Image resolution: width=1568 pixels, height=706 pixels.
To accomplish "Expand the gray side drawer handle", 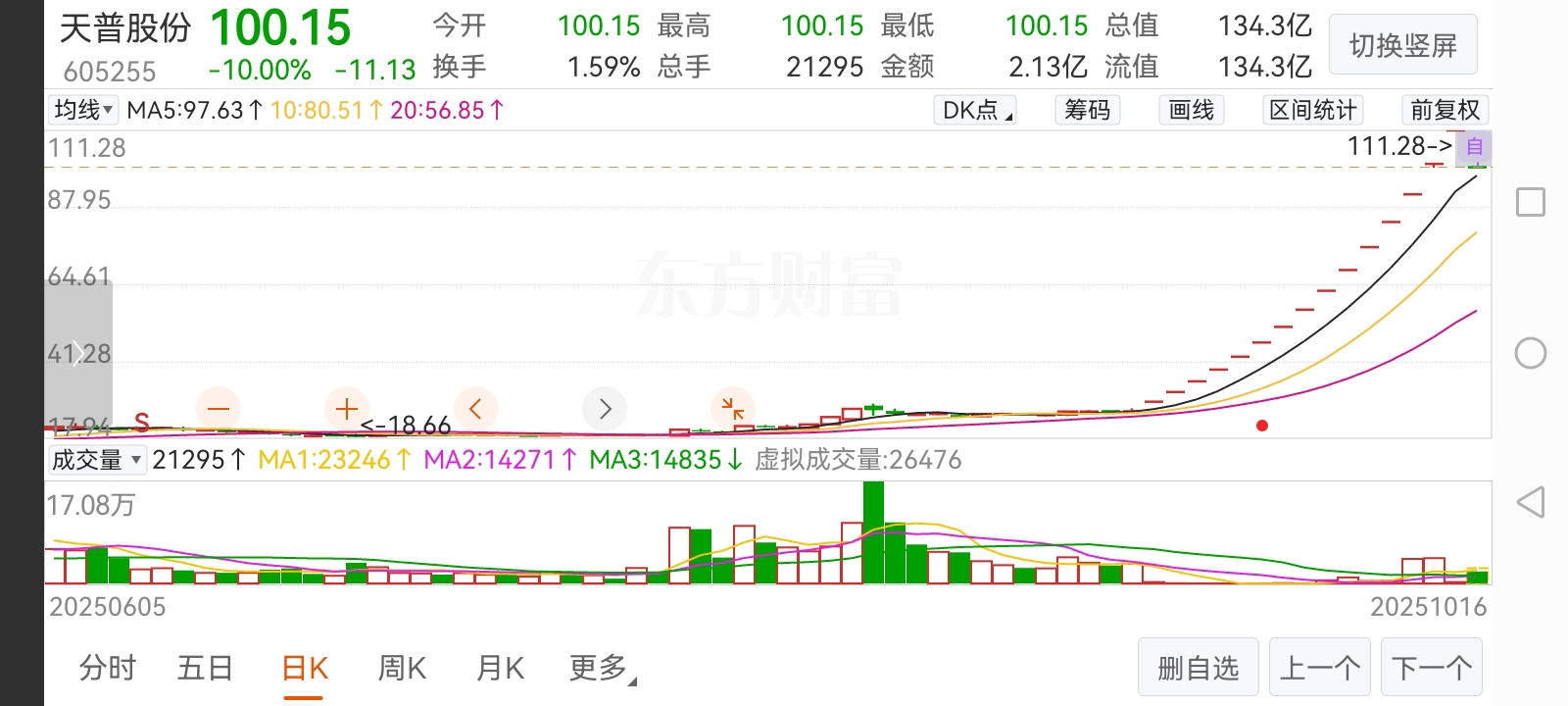I will coord(78,353).
